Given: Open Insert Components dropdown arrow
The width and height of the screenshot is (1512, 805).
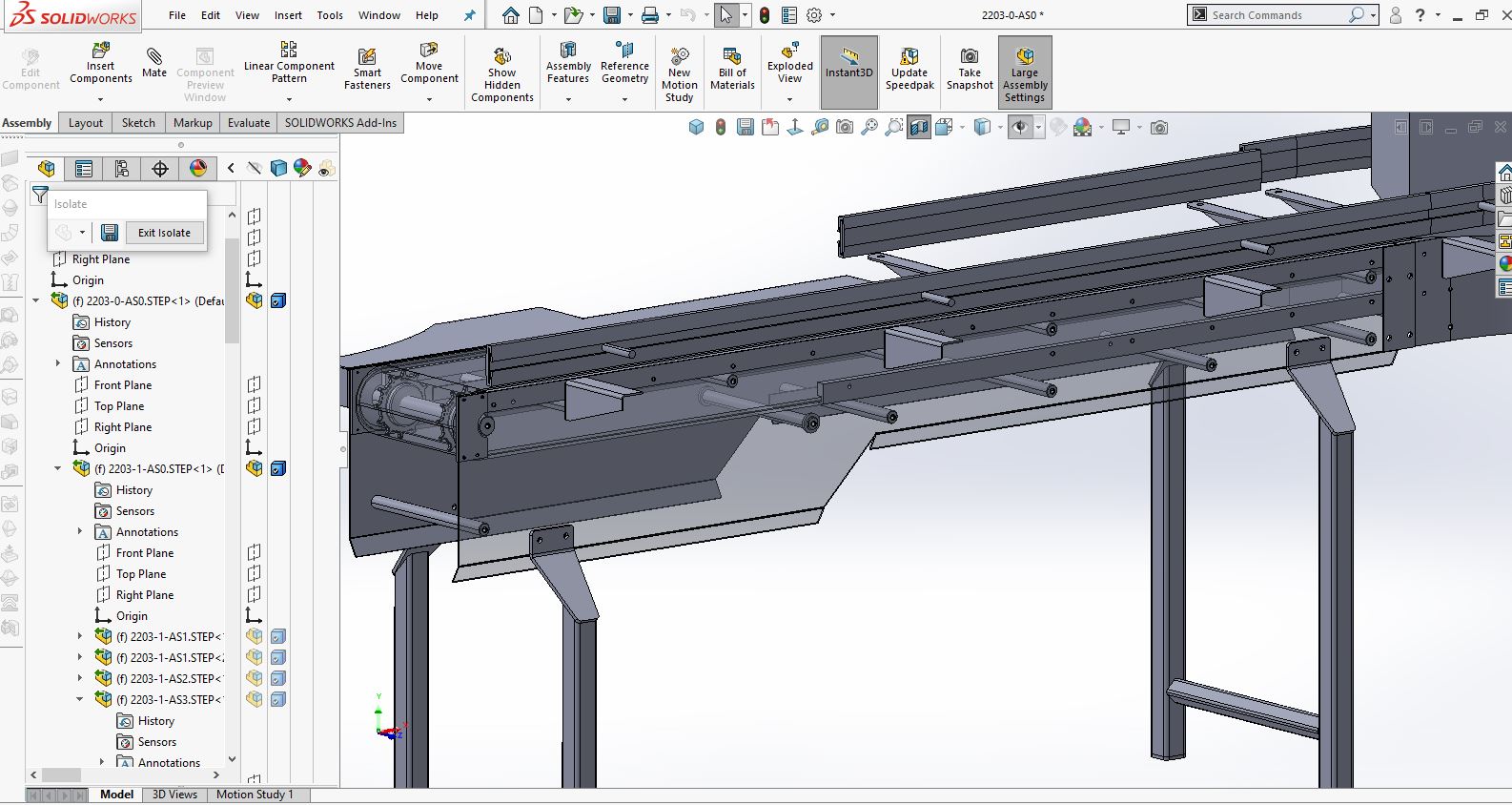Looking at the screenshot, I should click(x=100, y=99).
